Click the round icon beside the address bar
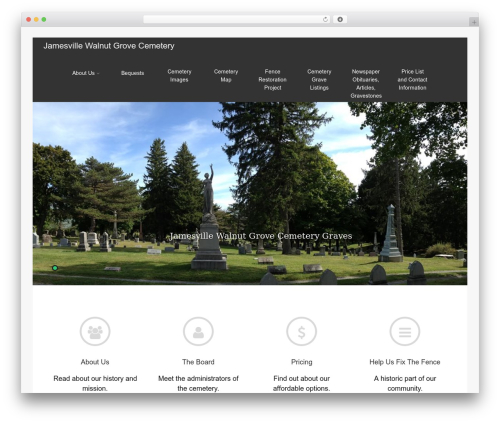500x423 pixels. 340,19
